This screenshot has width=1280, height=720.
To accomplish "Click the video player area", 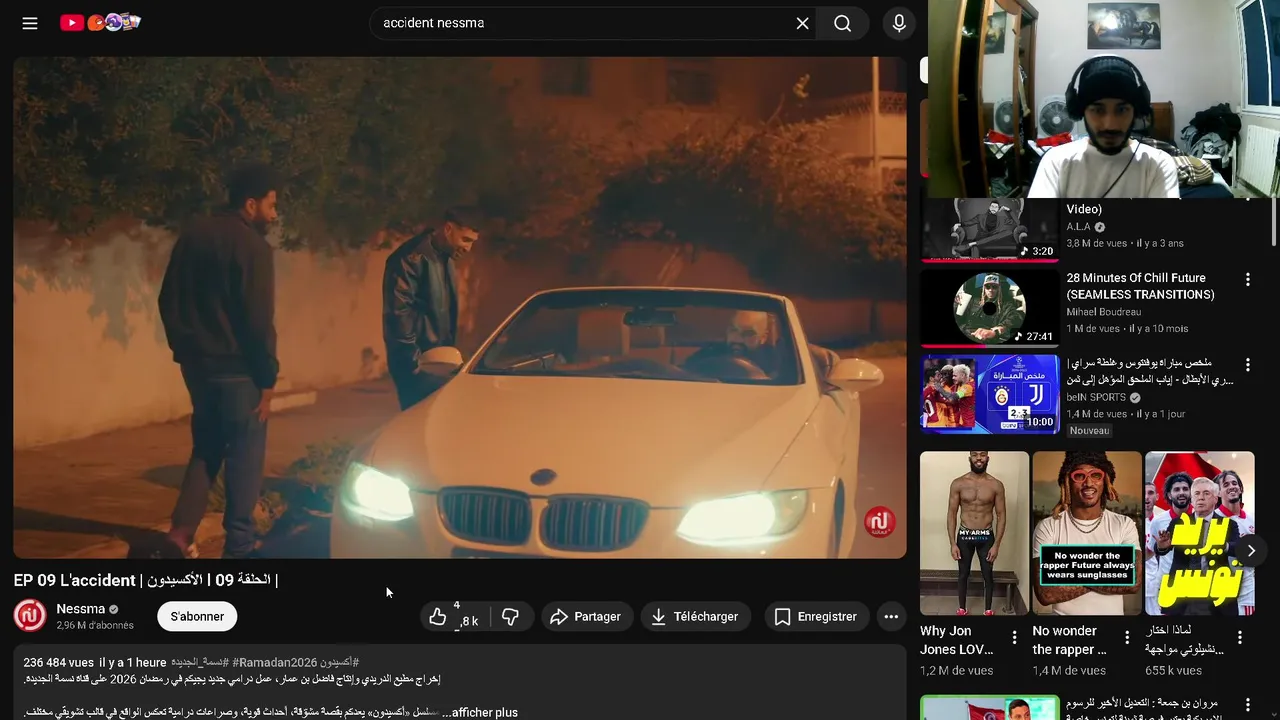I will [x=460, y=307].
